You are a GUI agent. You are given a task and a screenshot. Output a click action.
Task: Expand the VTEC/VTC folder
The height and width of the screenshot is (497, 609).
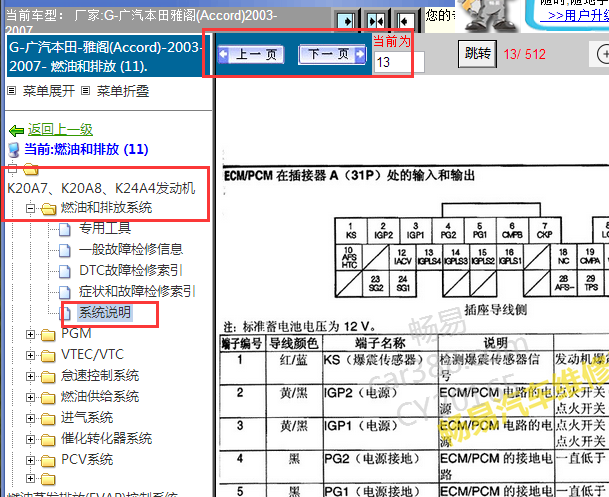30,355
